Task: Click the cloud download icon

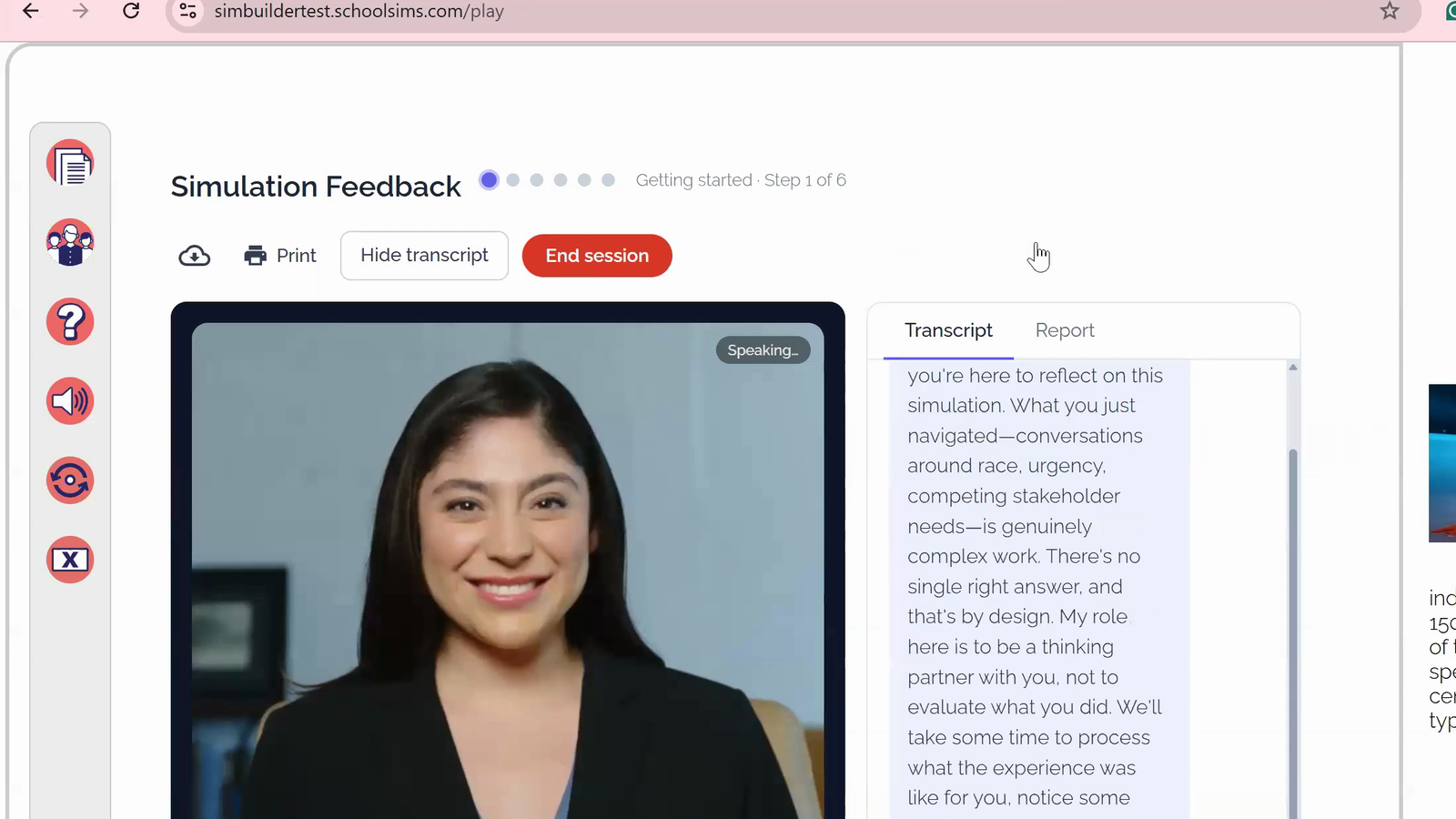Action: coord(194,256)
